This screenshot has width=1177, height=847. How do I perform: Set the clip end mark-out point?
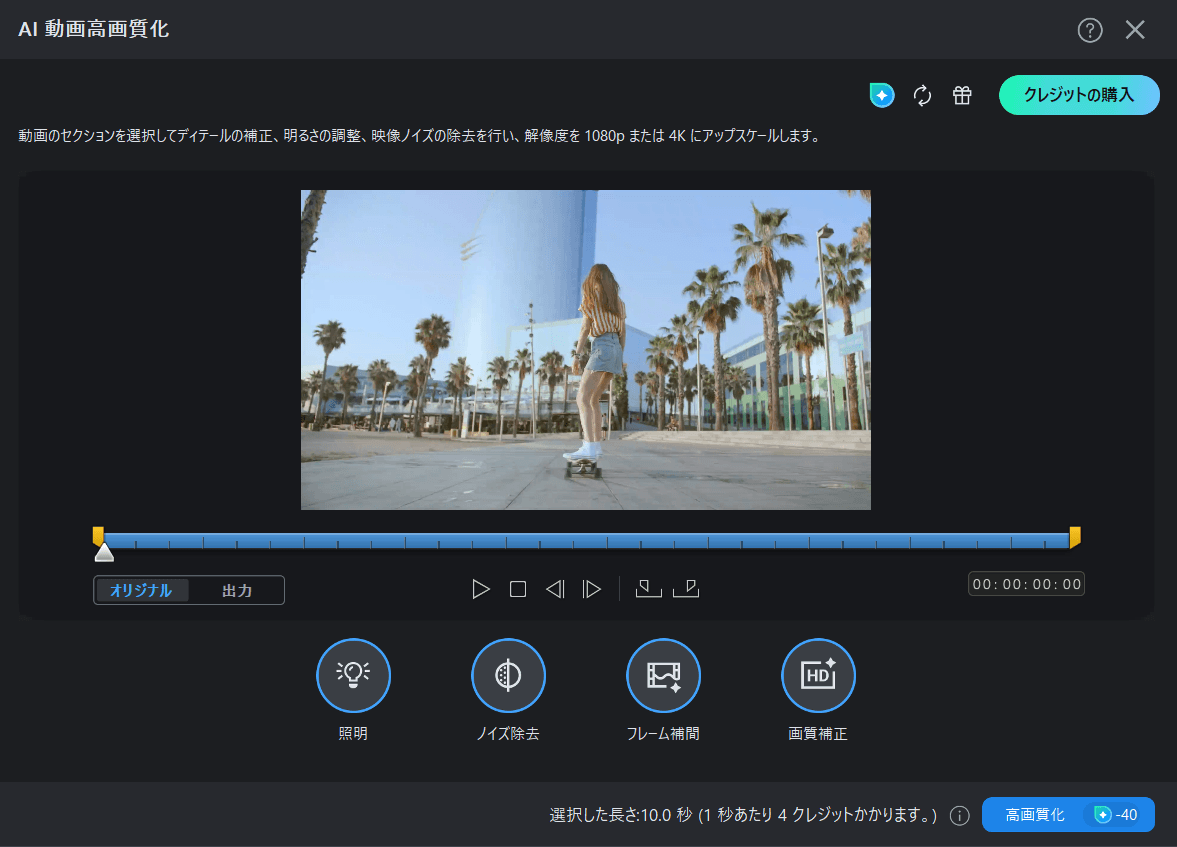click(686, 589)
